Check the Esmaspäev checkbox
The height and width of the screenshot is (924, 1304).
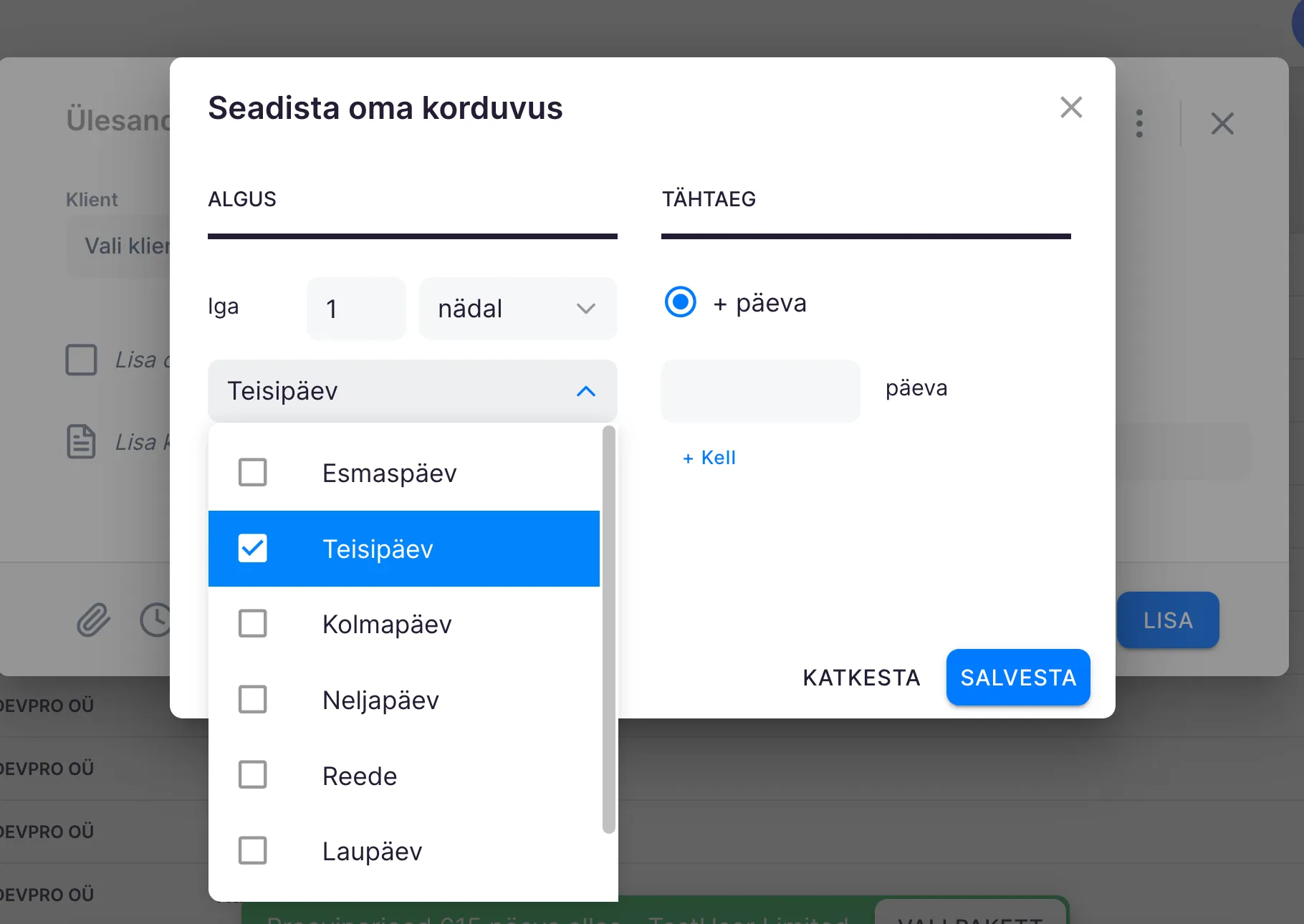252,473
